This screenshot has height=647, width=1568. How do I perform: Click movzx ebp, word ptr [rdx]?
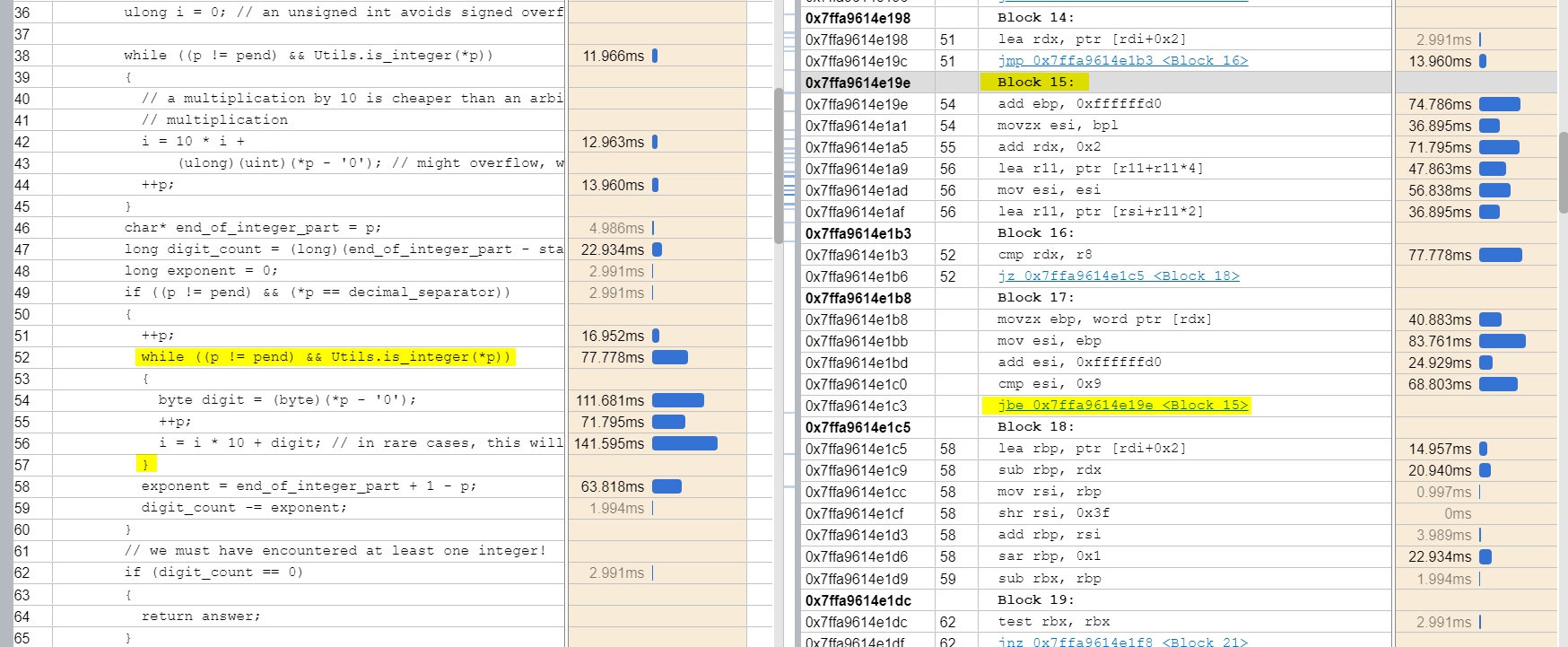tap(1105, 319)
